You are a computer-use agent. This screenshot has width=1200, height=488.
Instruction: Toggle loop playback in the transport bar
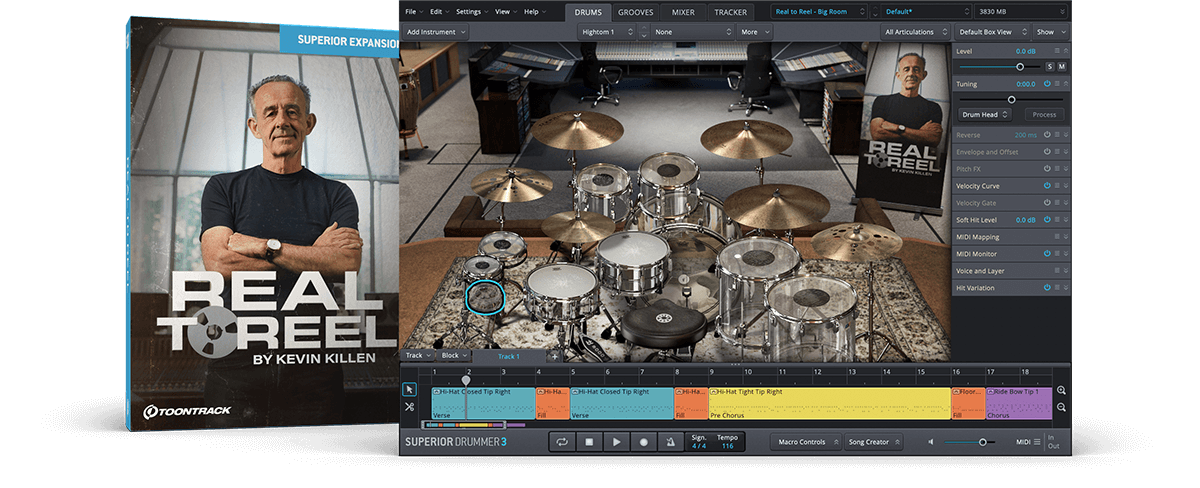(x=562, y=441)
